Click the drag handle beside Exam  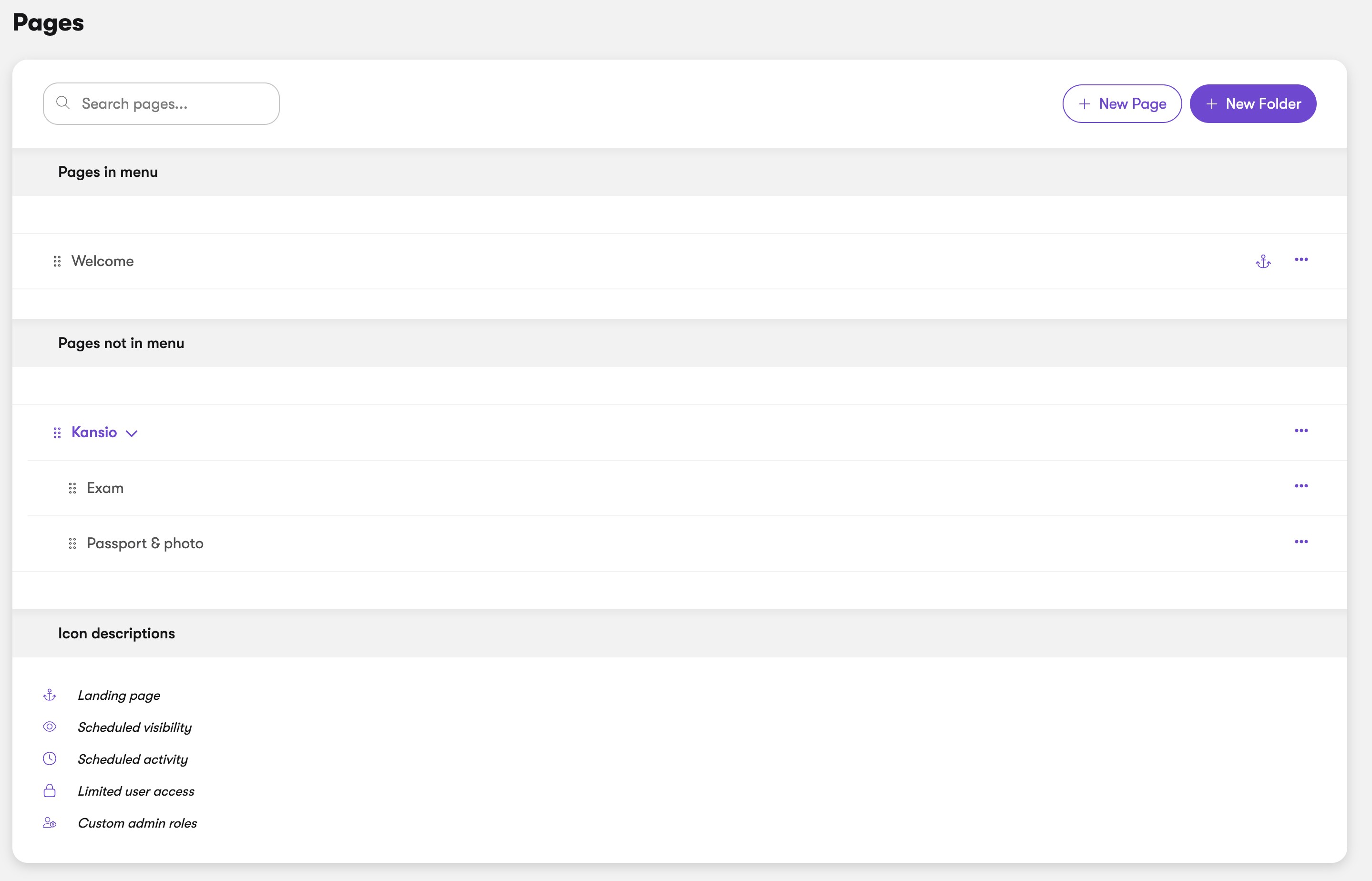pyautogui.click(x=72, y=488)
